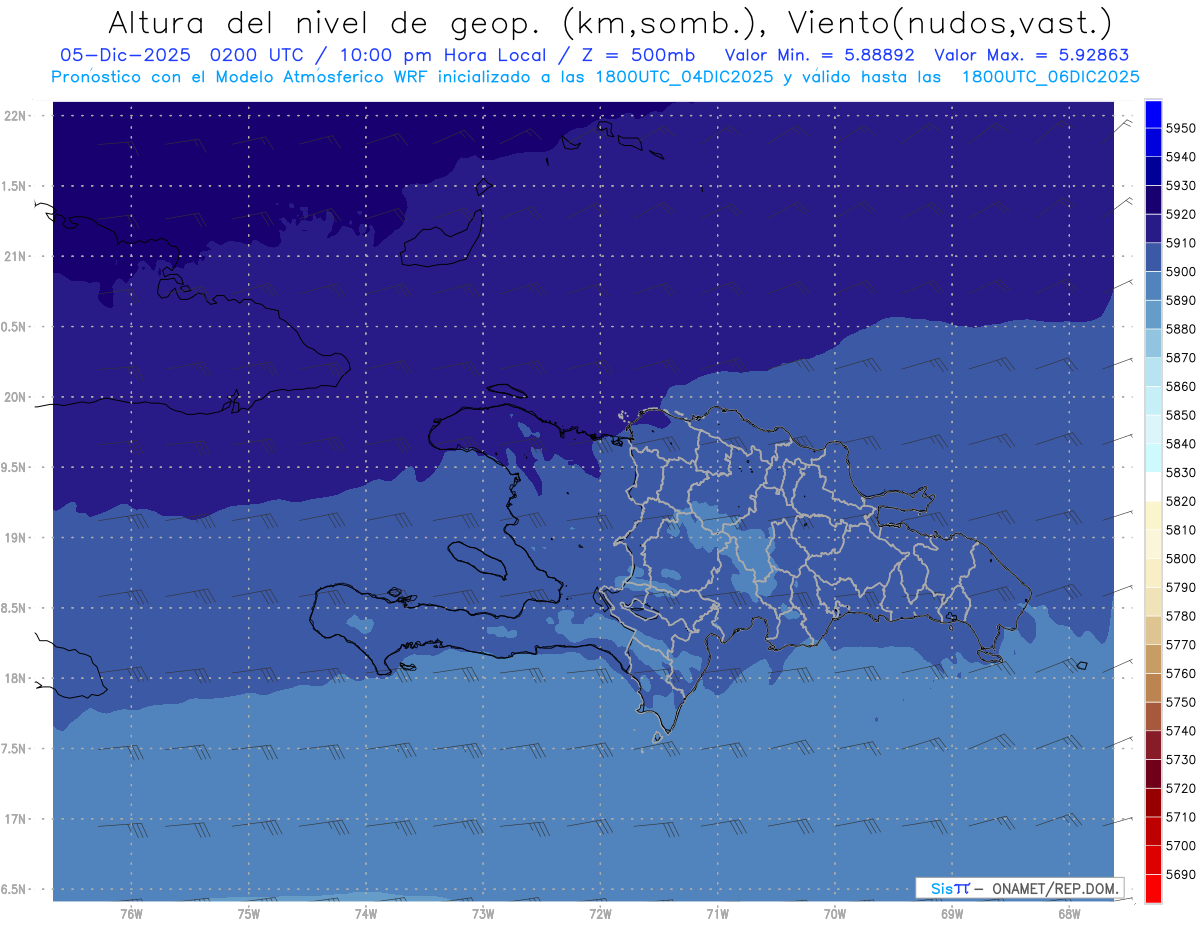The image size is (1200, 927).
Task: Select legend value "5850"
Action: pos(1182,415)
